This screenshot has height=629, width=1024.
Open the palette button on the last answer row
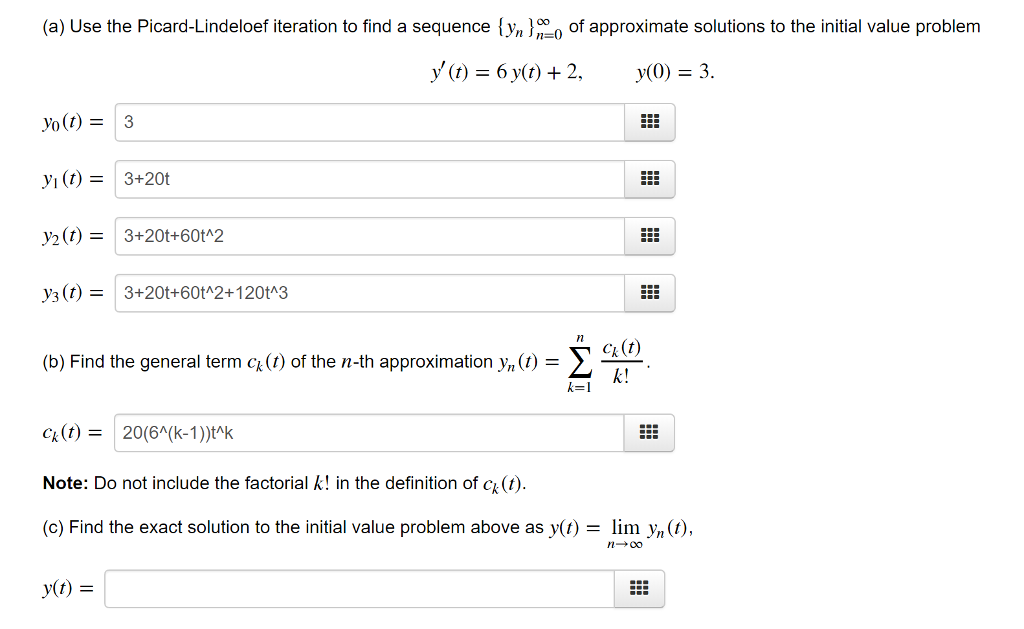(640, 589)
